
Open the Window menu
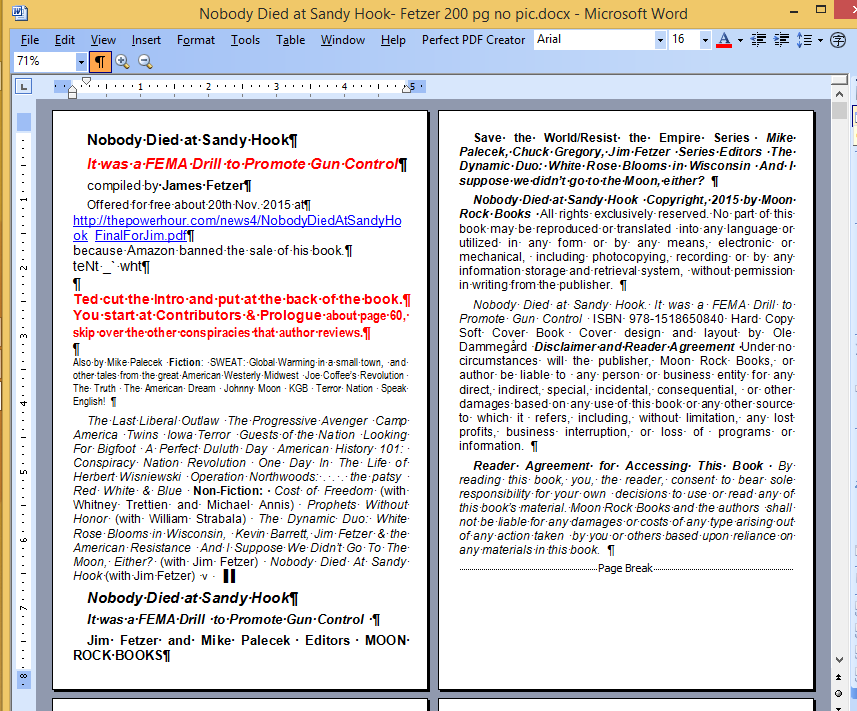point(343,40)
